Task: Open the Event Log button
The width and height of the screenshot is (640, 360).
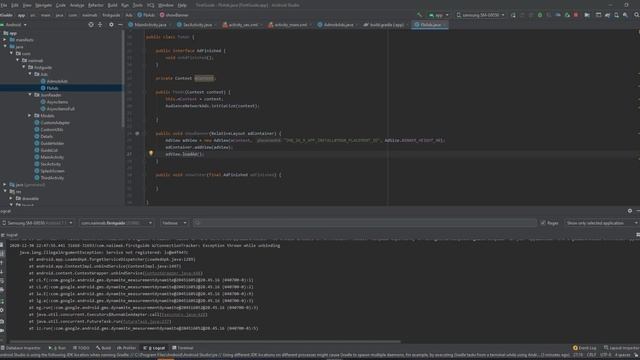Action: (x=584, y=348)
